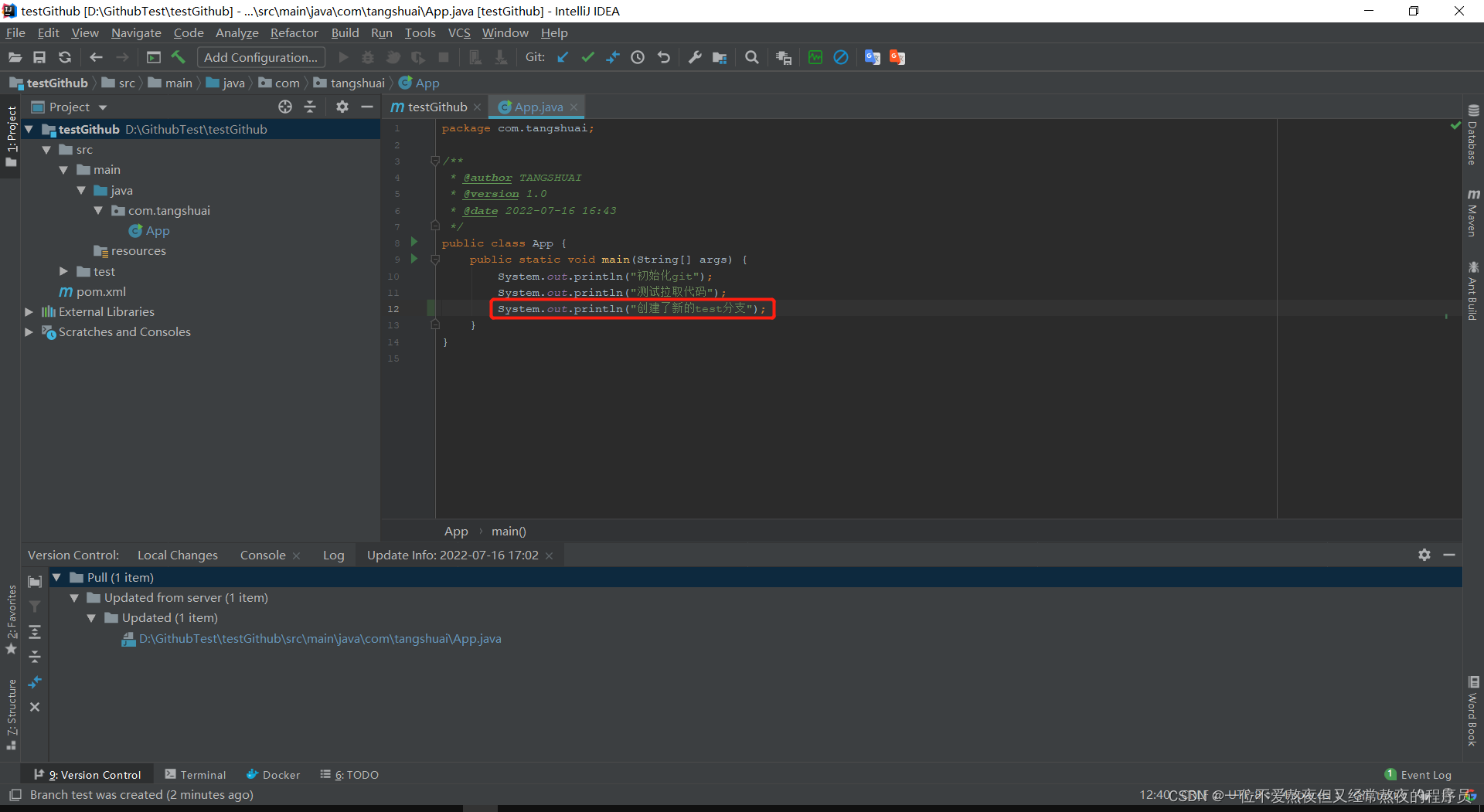
Task: Build project with the hammer icon
Action: tap(179, 57)
